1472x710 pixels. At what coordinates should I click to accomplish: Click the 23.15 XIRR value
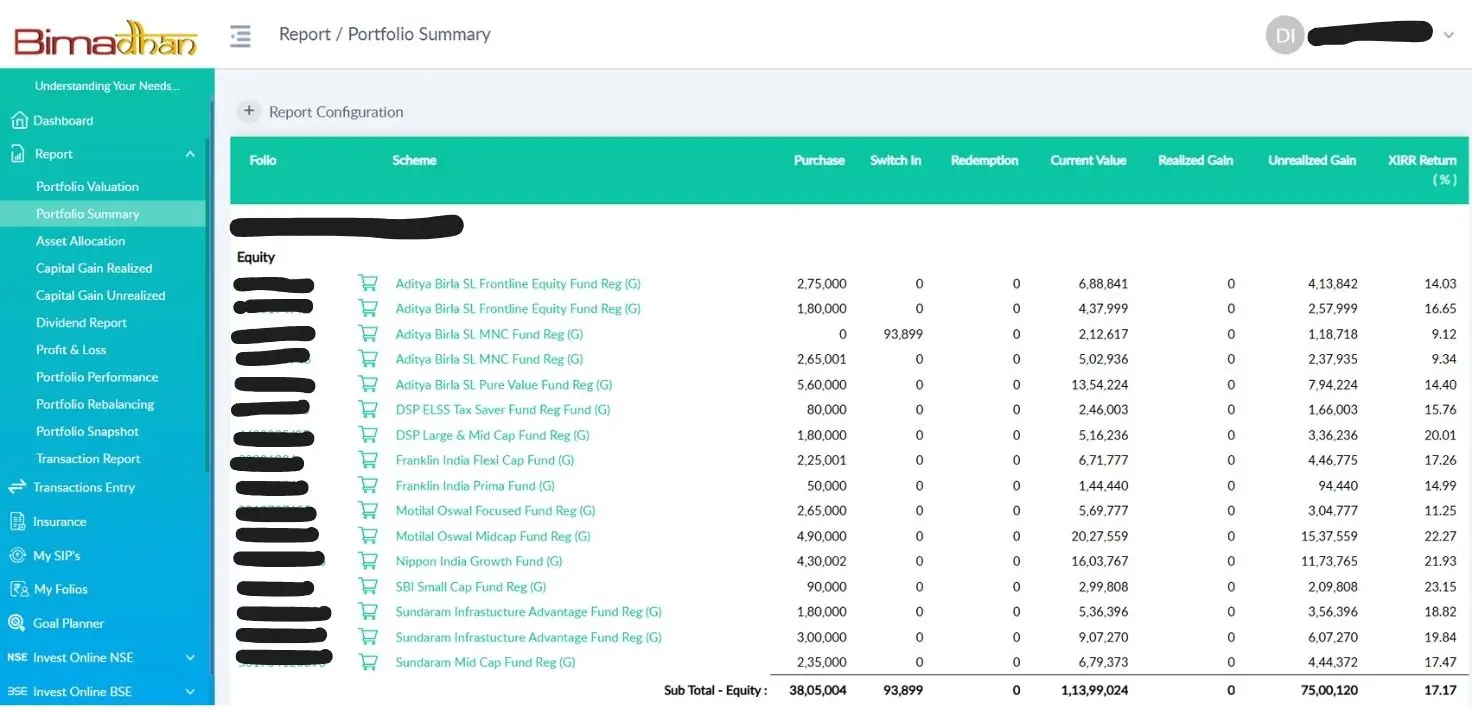(x=1440, y=586)
